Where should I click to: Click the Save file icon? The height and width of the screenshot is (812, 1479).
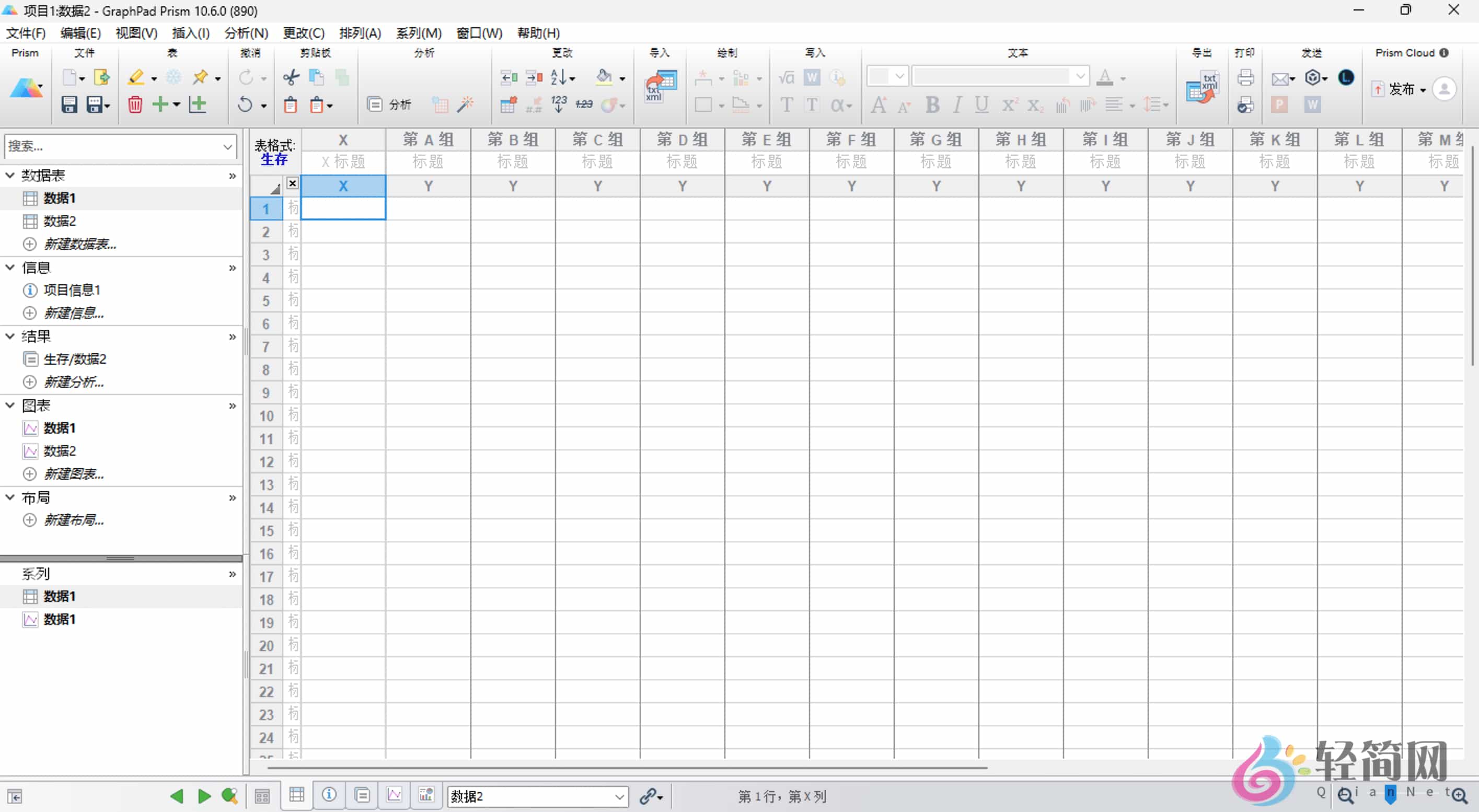point(69,105)
